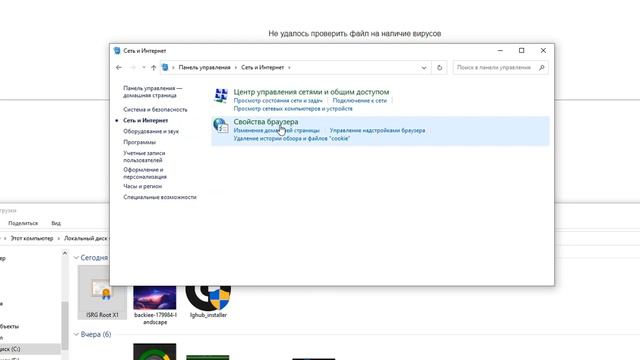Click Панель управления breadcrumb
640x360 pixels.
[x=204, y=67]
